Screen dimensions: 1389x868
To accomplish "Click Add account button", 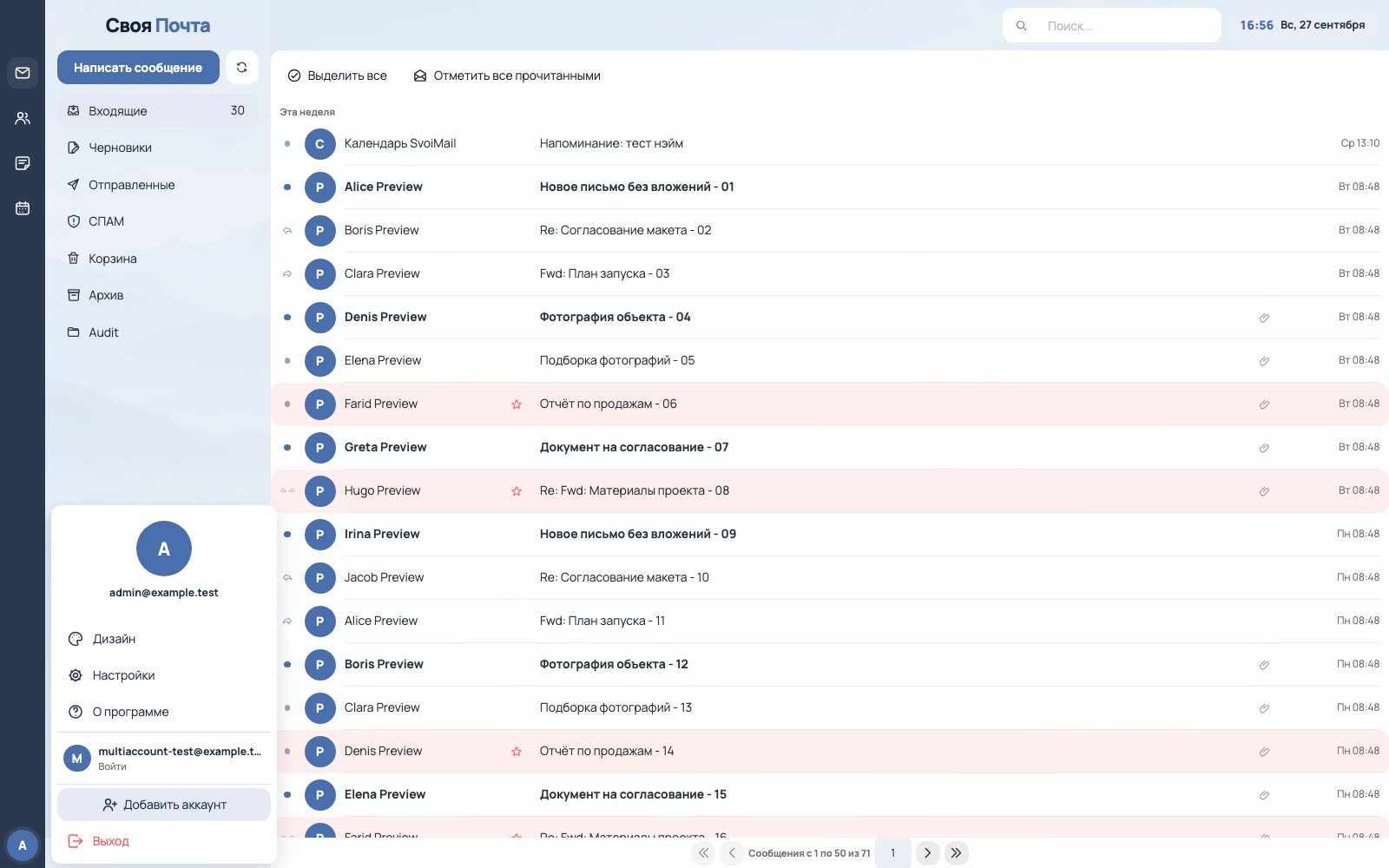I will tap(164, 805).
